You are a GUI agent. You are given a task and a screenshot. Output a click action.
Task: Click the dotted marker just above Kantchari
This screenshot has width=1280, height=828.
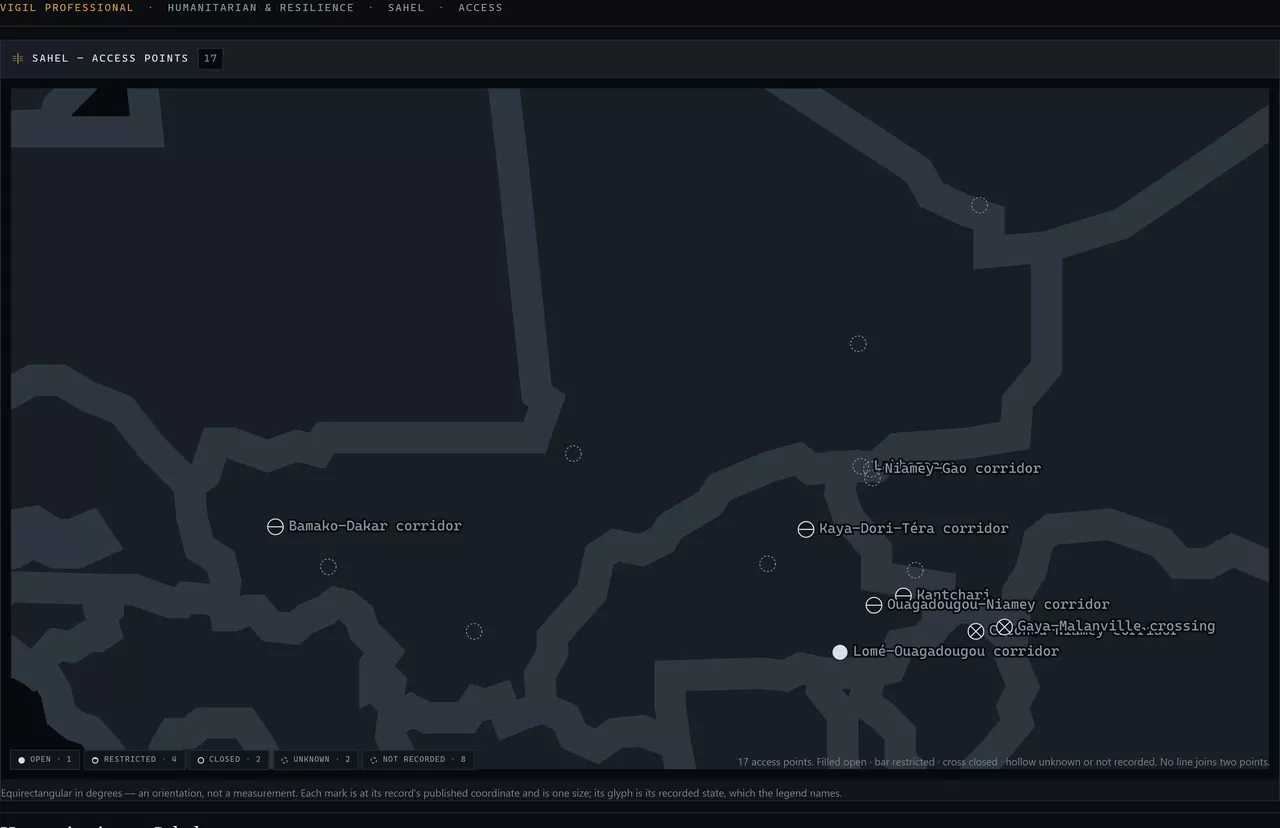915,570
